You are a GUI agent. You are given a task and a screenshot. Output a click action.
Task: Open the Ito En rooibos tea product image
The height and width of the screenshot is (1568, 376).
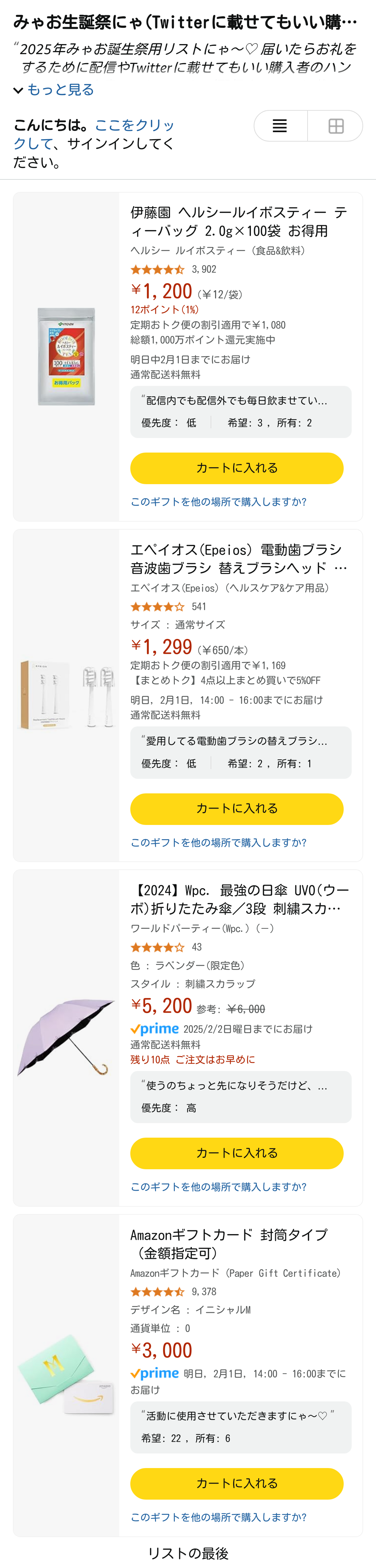tap(66, 357)
